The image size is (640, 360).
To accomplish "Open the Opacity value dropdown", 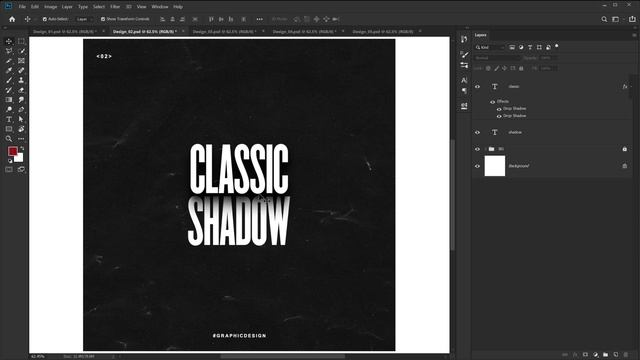I will pyautogui.click(x=548, y=58).
